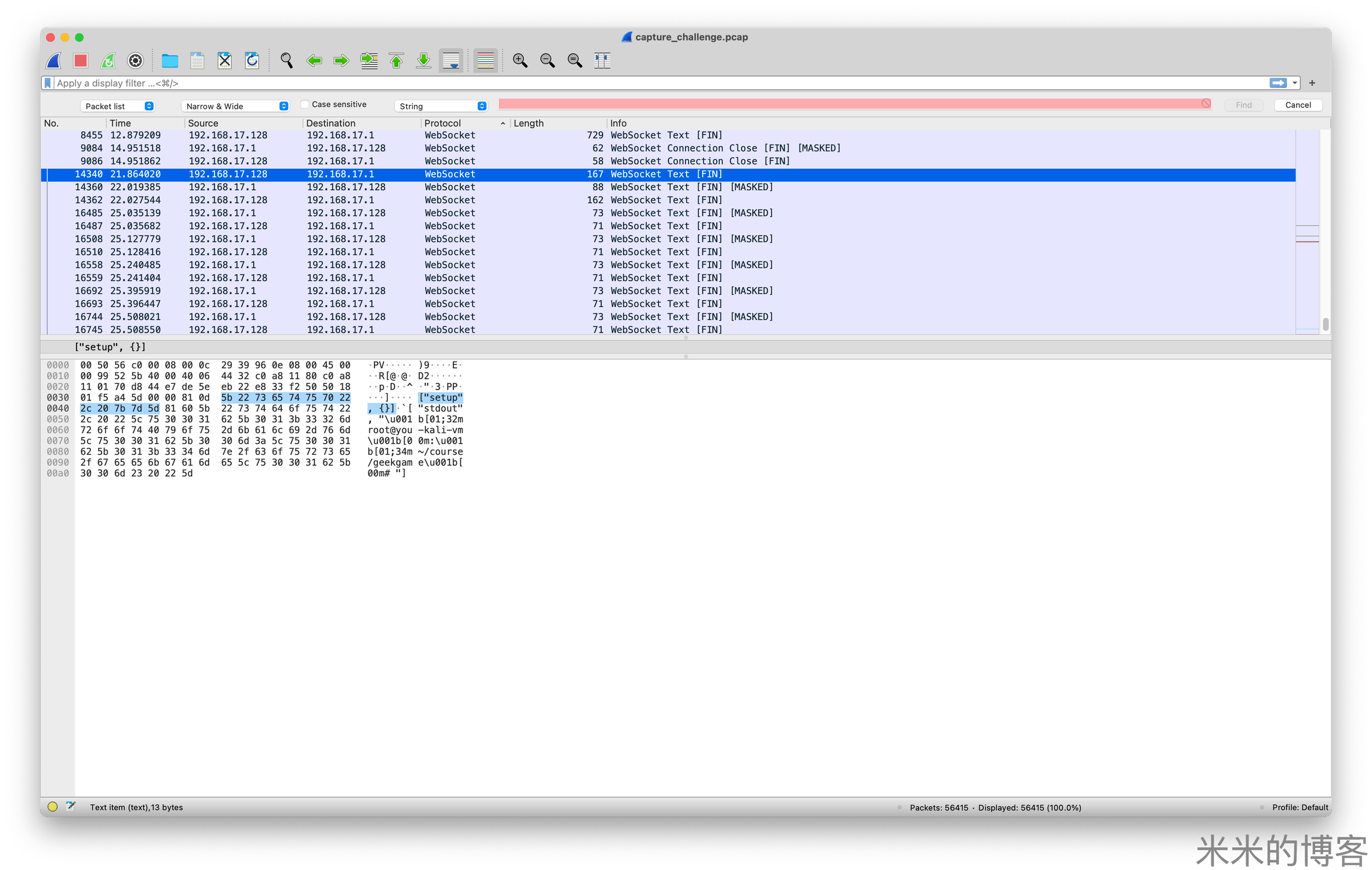
Task: Restart capture with green fin icon
Action: [x=108, y=60]
